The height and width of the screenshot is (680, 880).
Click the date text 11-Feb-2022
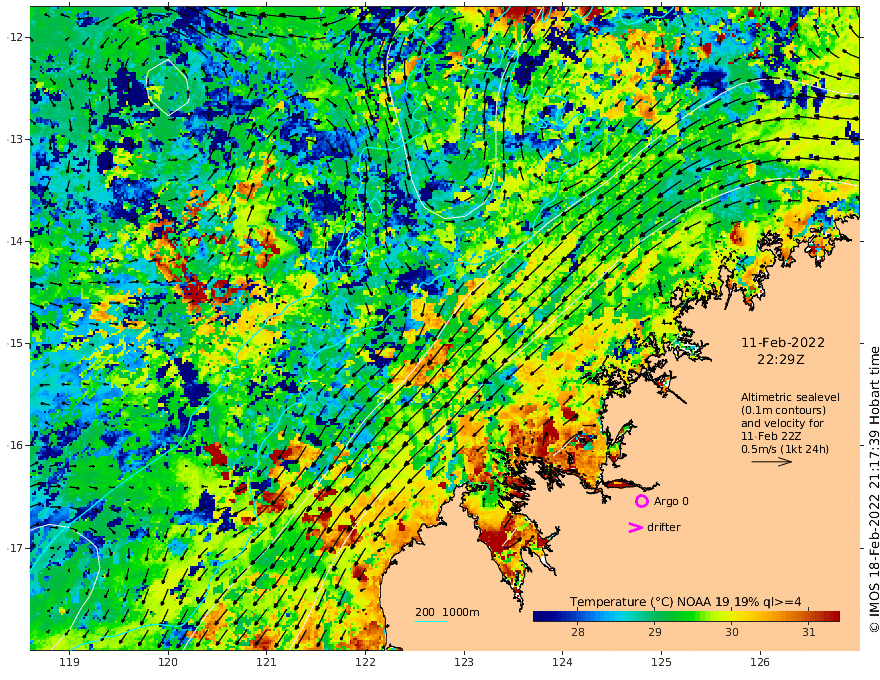point(783,343)
